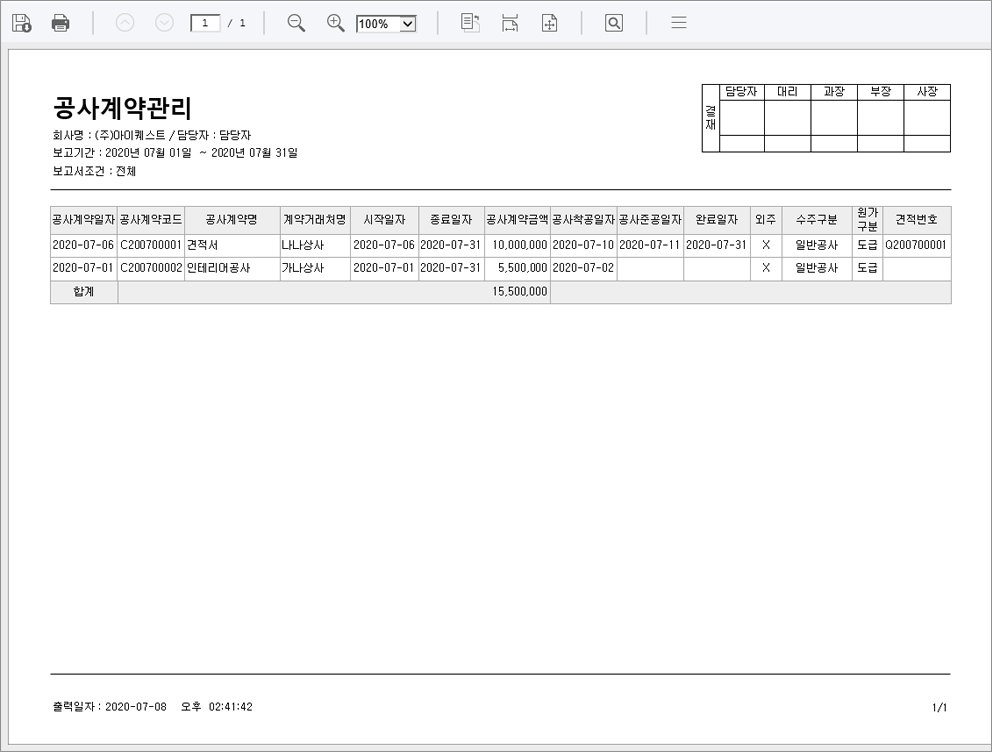Click the 10,000,000 amount cell

click(519, 245)
